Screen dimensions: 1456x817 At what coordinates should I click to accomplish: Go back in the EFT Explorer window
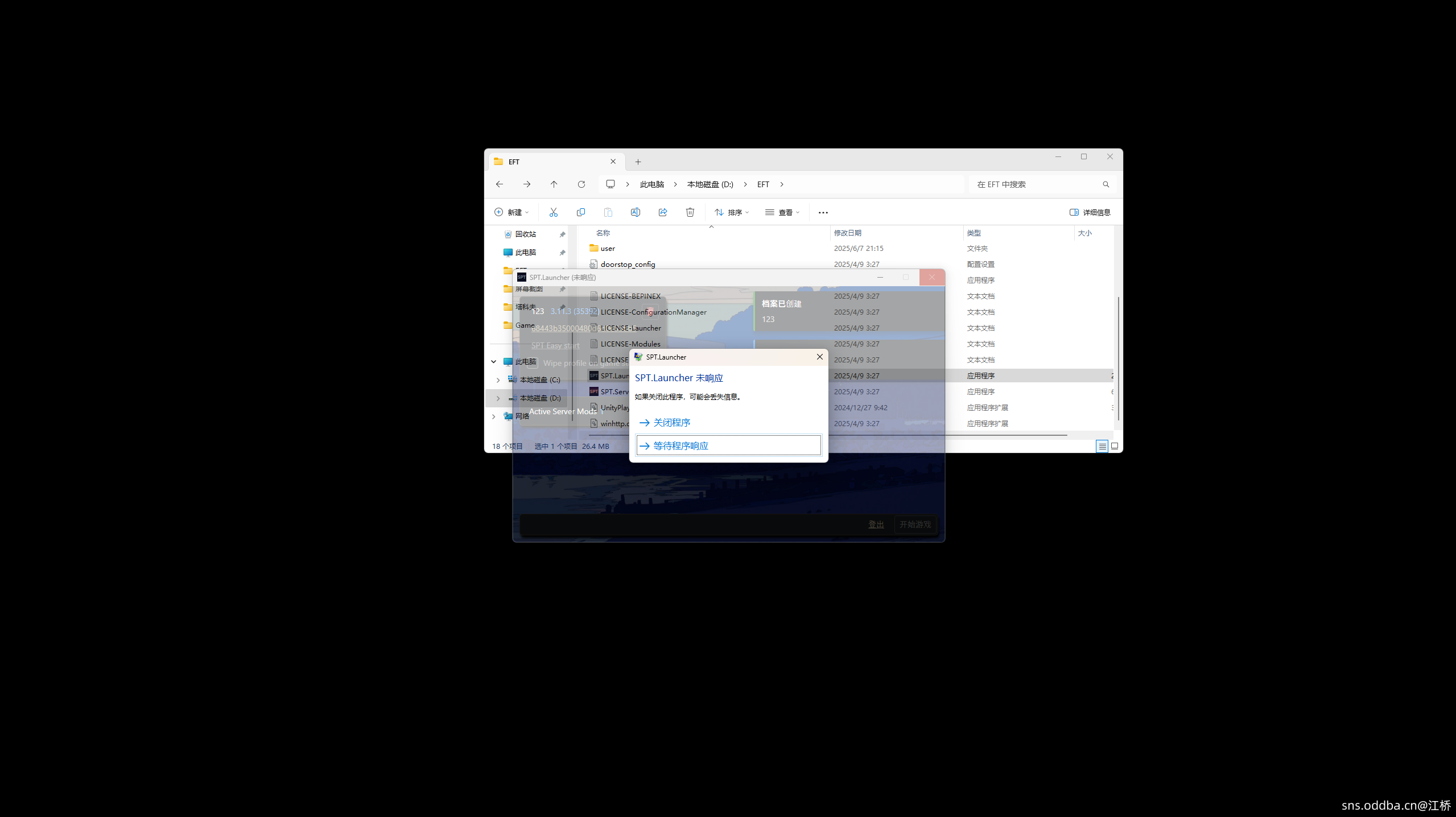tap(499, 184)
